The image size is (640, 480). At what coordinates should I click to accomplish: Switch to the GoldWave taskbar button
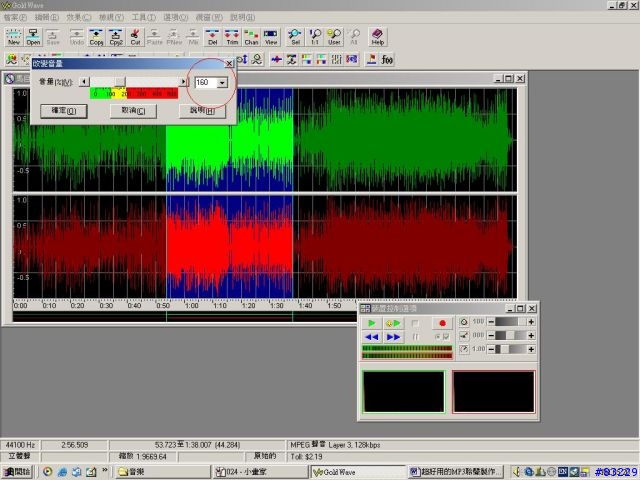[x=358, y=472]
